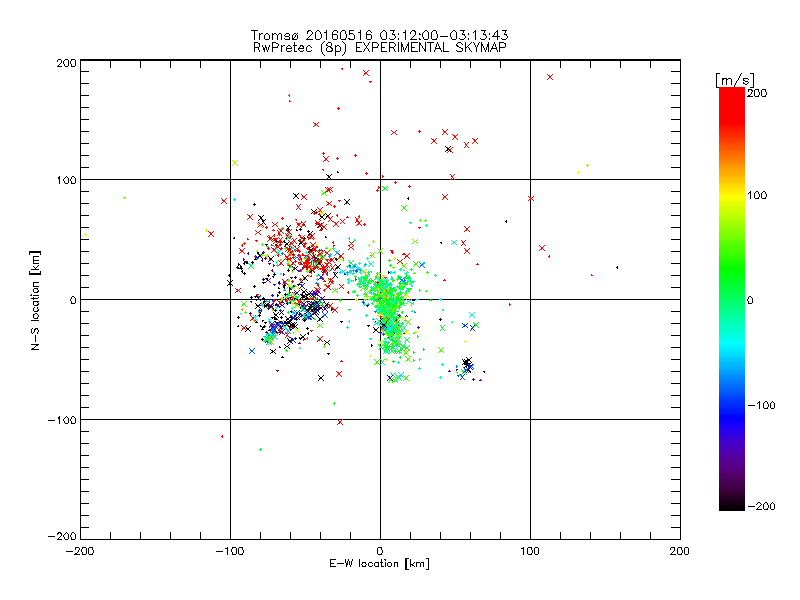Click the y-axis tick label '0'

click(x=73, y=300)
